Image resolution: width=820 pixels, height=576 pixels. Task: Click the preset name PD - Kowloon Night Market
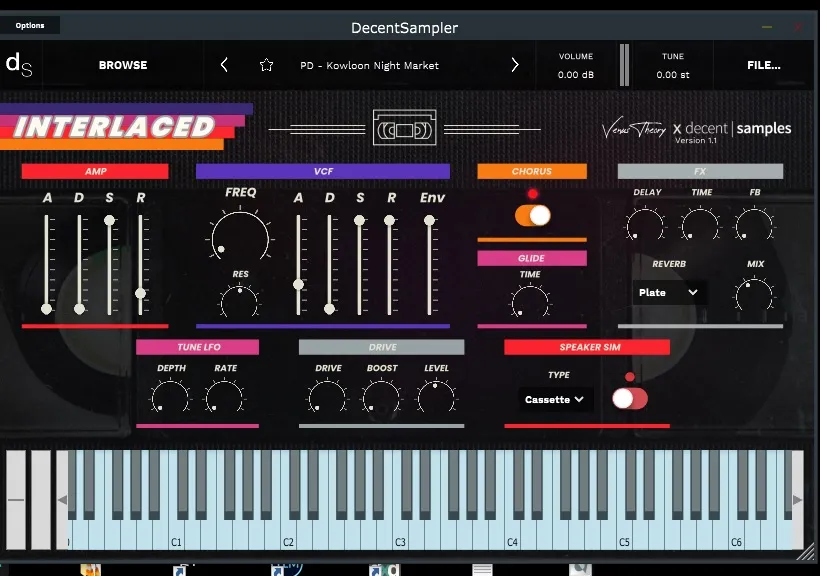pos(369,65)
